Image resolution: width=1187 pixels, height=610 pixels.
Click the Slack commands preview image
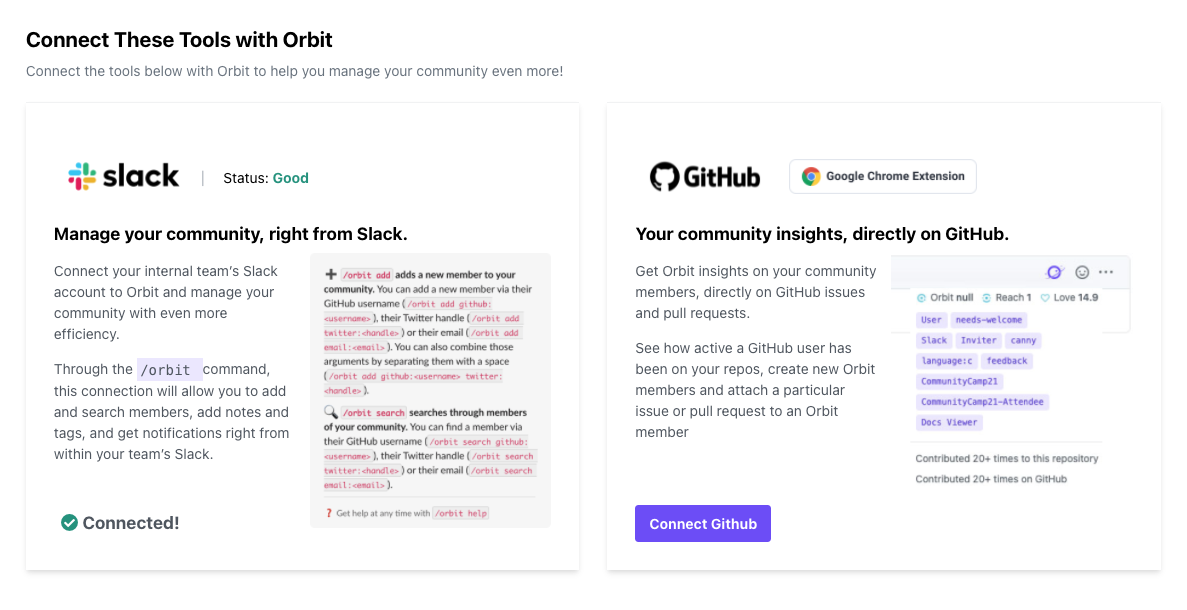(x=431, y=391)
